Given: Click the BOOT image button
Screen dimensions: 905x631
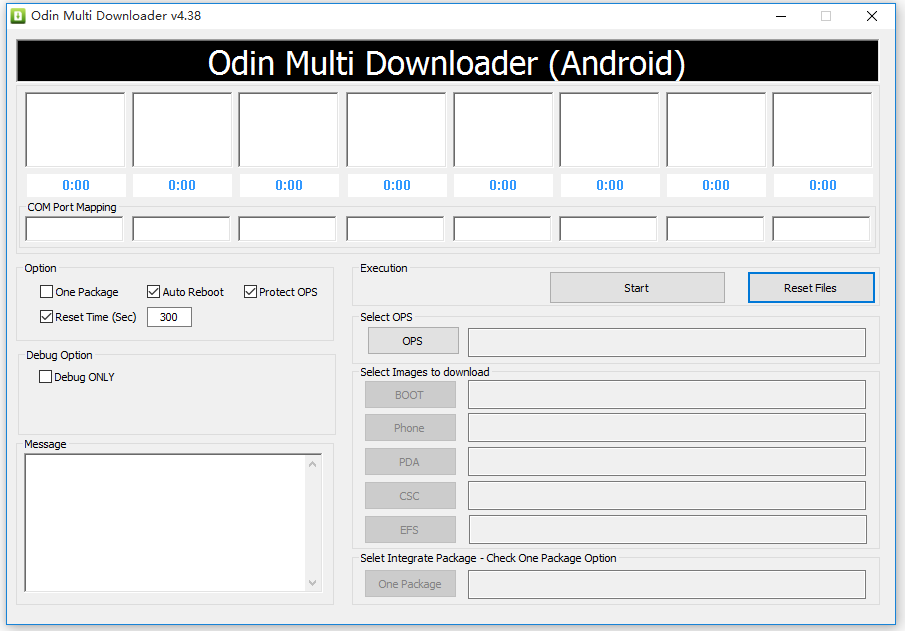Looking at the screenshot, I should (410, 395).
